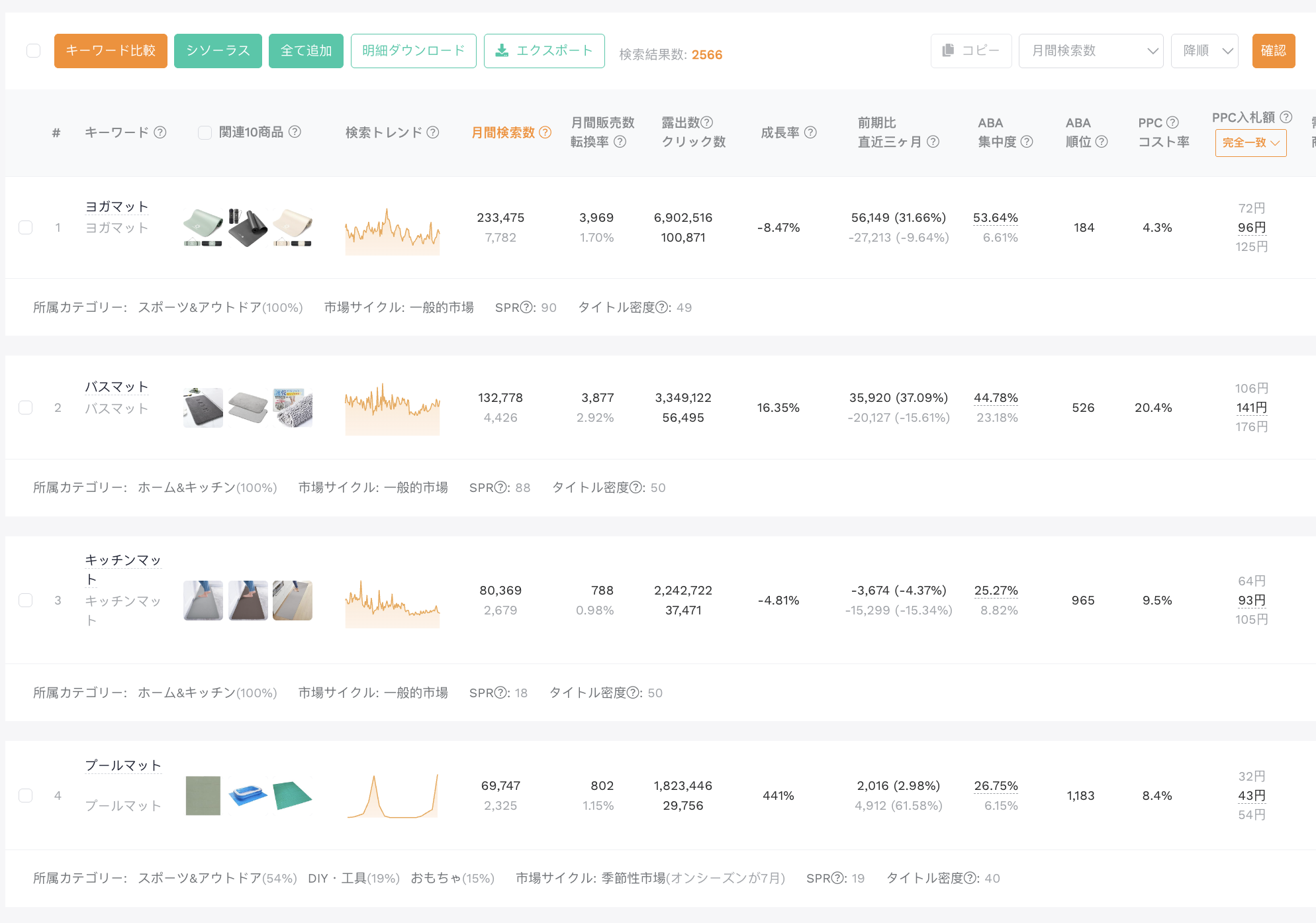Screen dimensions: 1316x923
Task: Click the 明細ダウンロード button
Action: point(414,51)
